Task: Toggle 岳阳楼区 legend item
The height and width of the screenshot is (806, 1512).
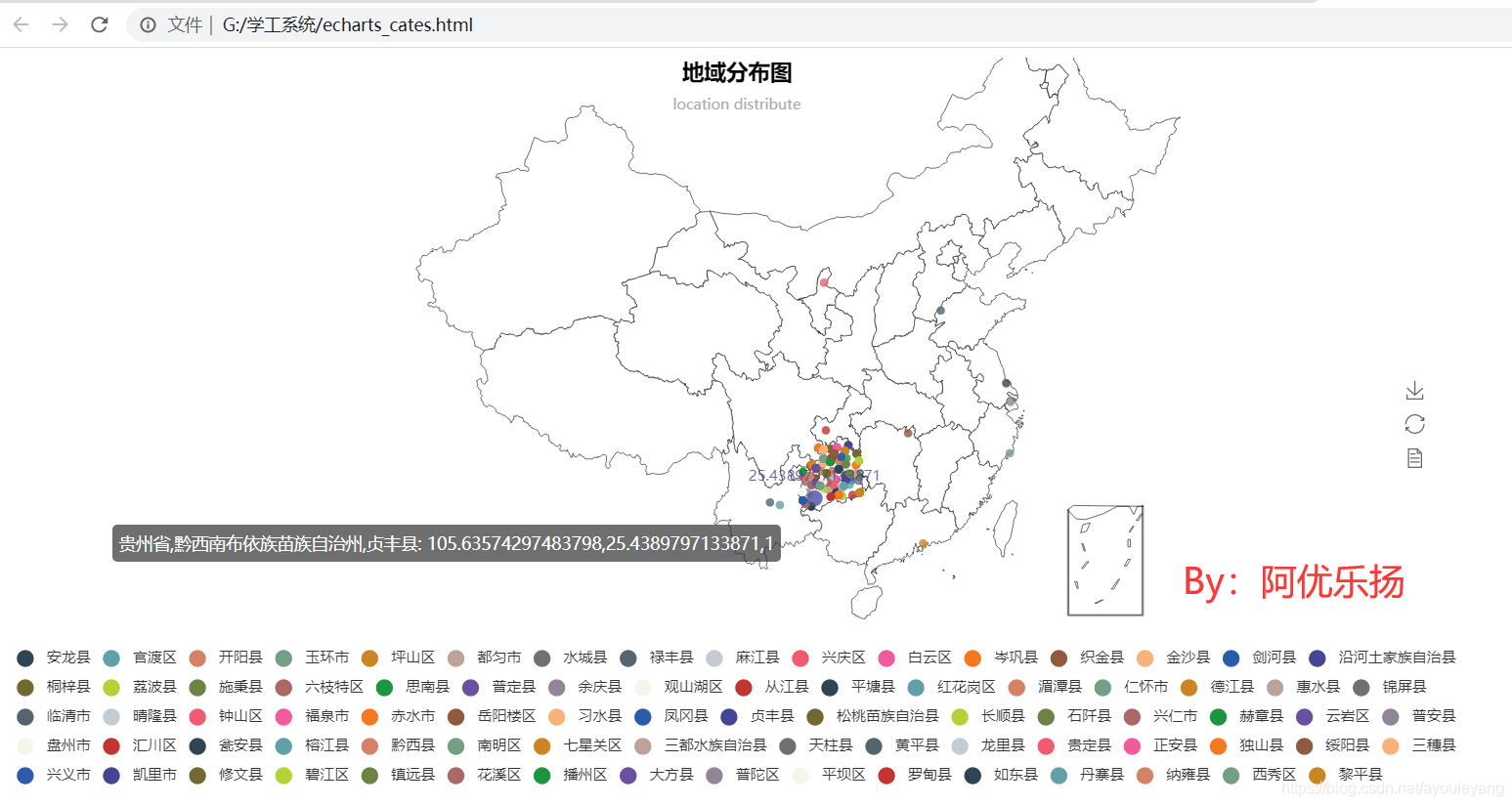Action: pos(492,716)
